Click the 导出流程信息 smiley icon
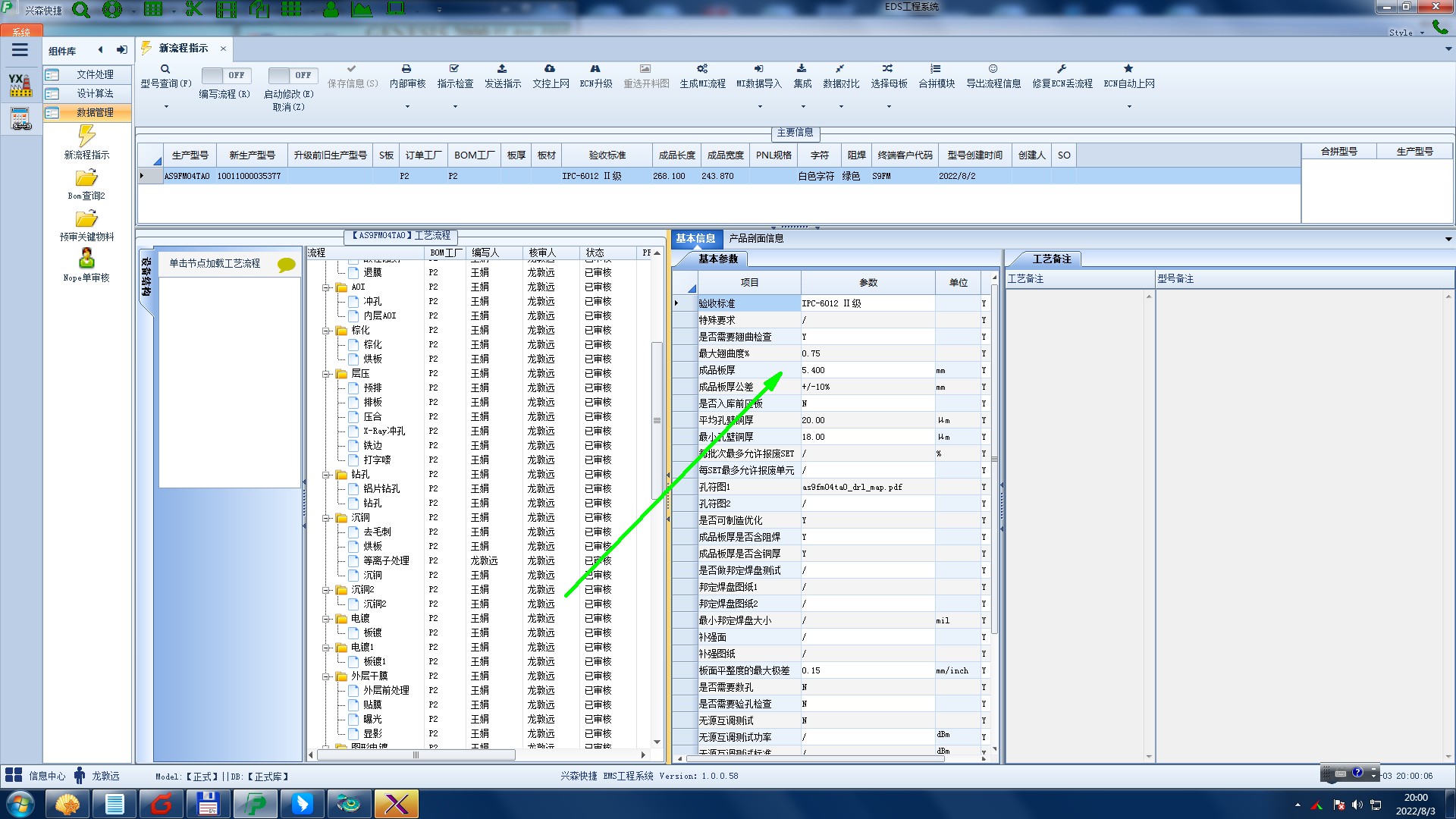 pyautogui.click(x=993, y=69)
